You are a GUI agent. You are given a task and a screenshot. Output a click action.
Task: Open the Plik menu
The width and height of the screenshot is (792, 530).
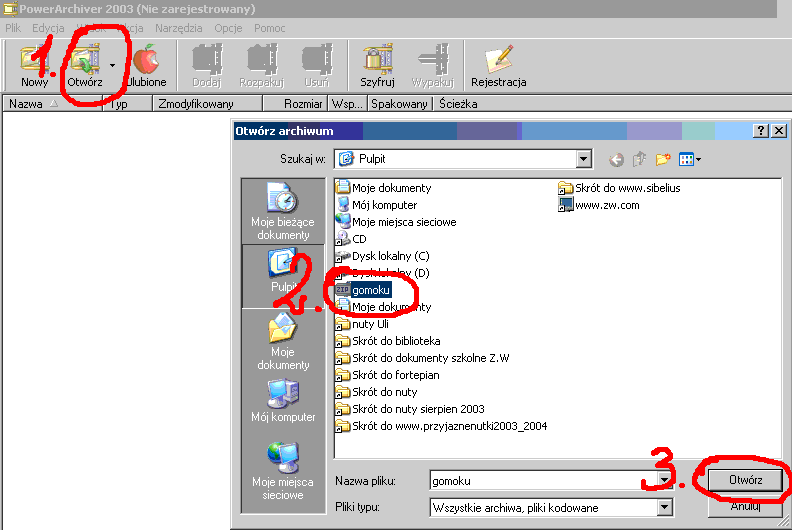[x=13, y=28]
